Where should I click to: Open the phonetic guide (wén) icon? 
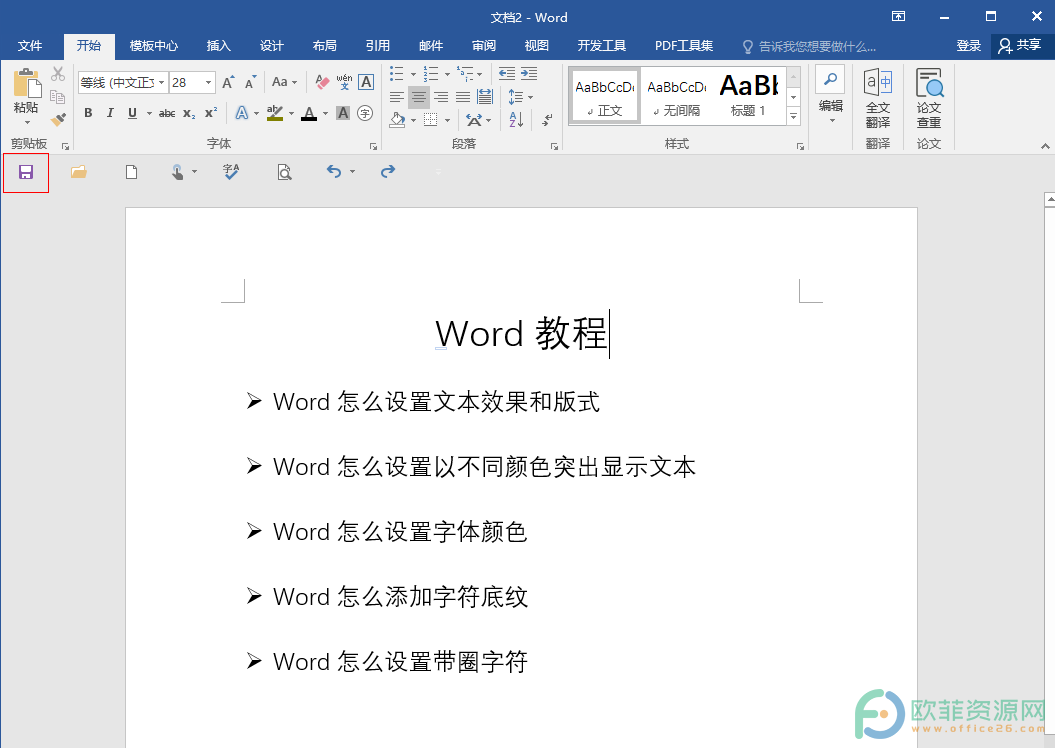pyautogui.click(x=344, y=82)
